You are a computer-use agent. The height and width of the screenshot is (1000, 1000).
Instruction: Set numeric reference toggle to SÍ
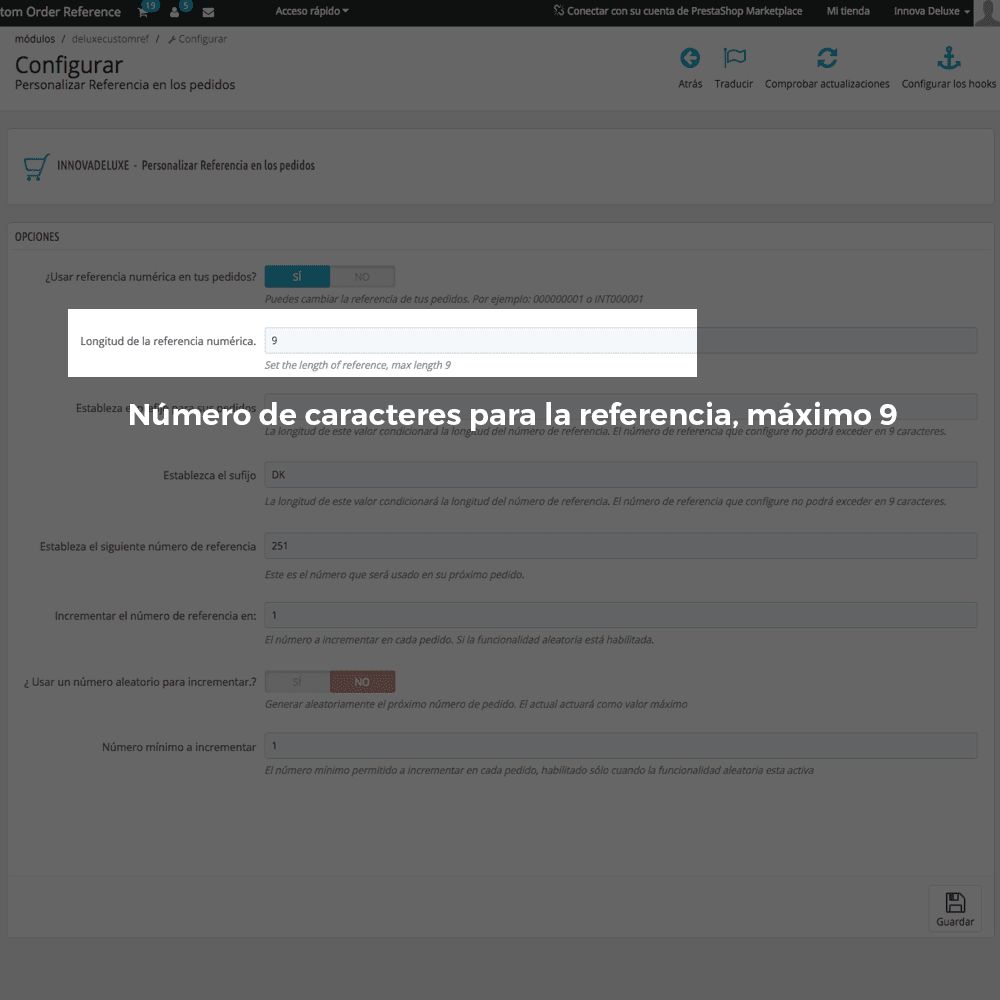[297, 277]
